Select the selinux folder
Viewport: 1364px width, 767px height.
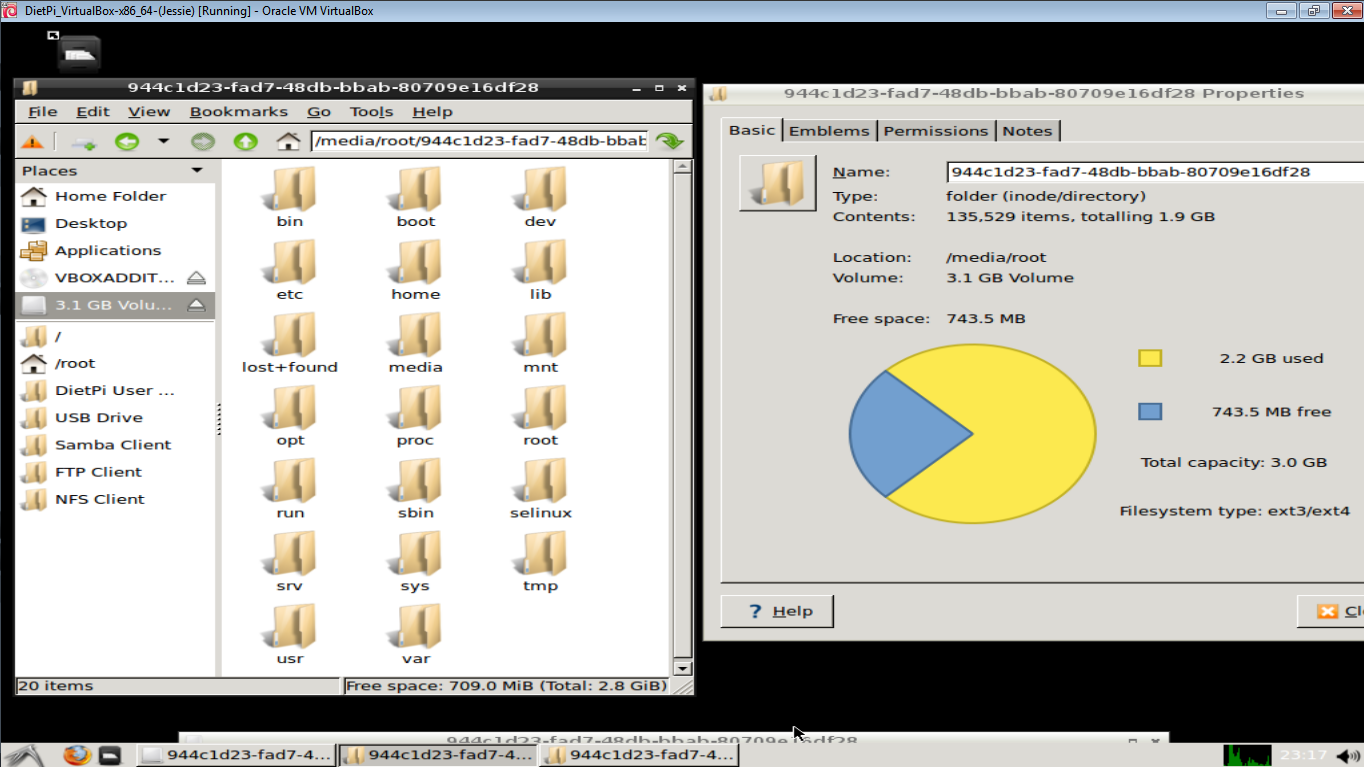tap(540, 489)
